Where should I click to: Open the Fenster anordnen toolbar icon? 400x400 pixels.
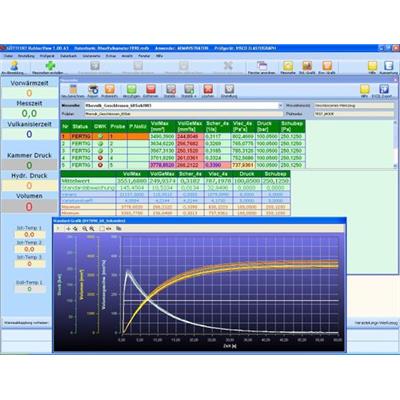pos(262,65)
